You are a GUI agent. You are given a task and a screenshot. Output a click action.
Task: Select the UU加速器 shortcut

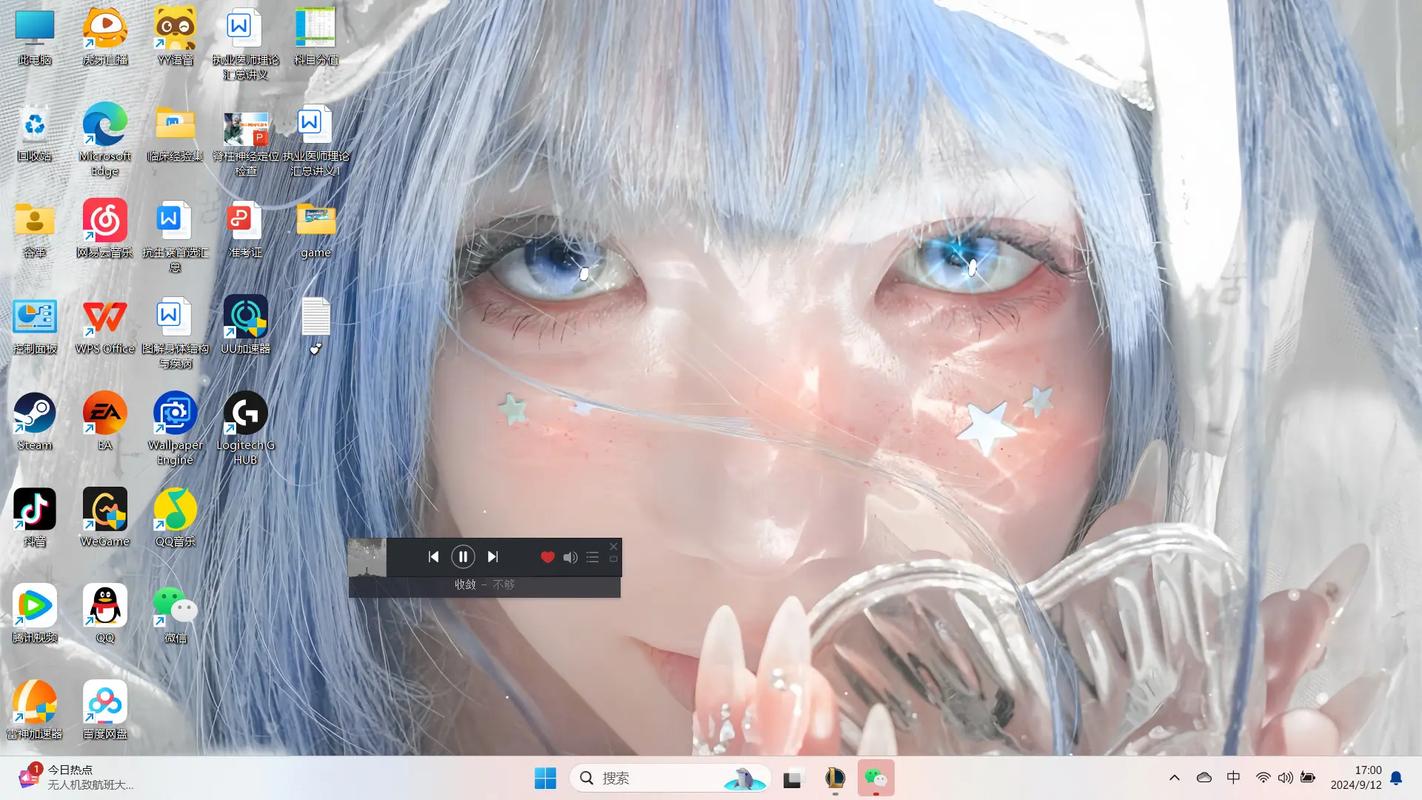245,325
